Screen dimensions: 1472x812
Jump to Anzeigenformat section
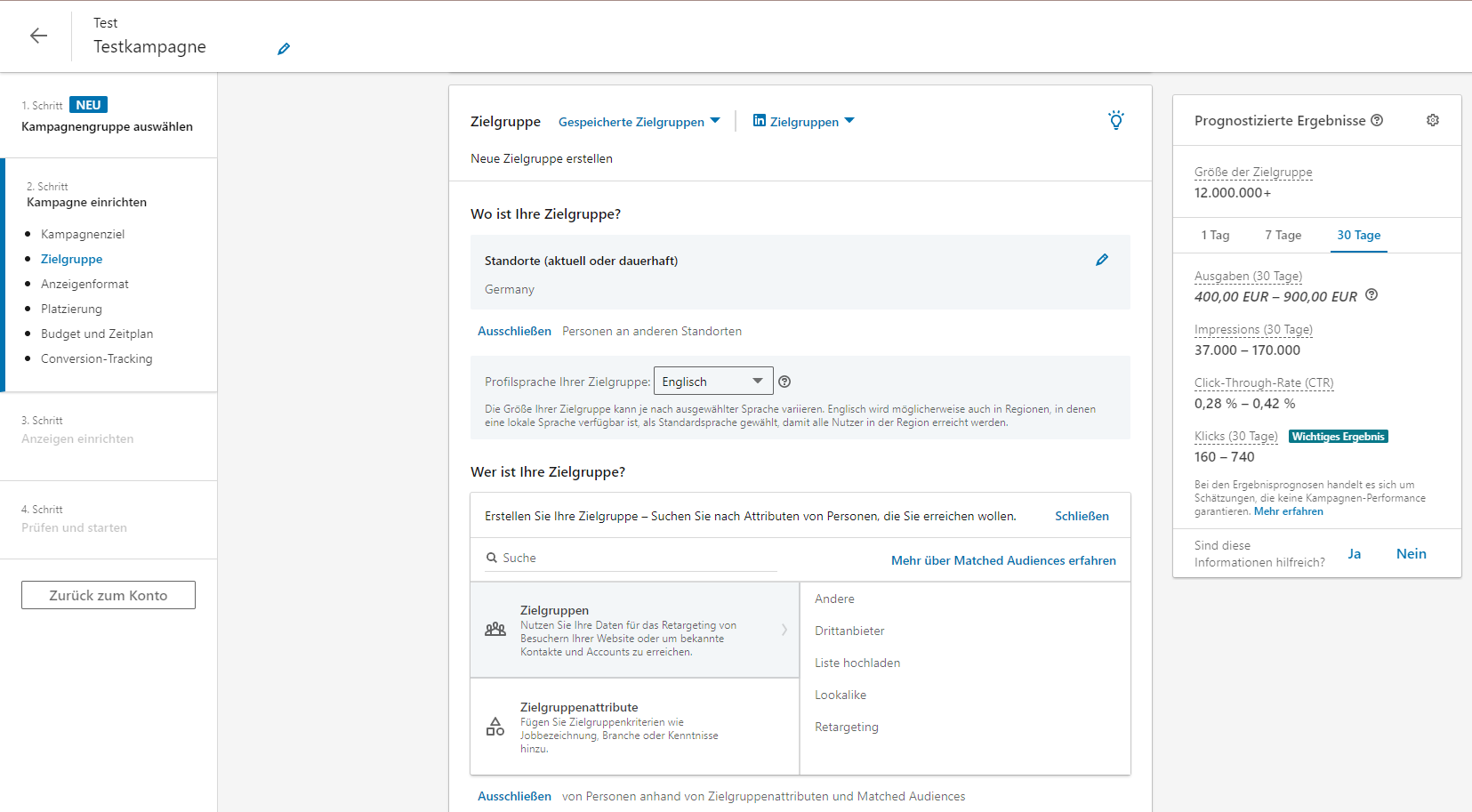pos(84,284)
